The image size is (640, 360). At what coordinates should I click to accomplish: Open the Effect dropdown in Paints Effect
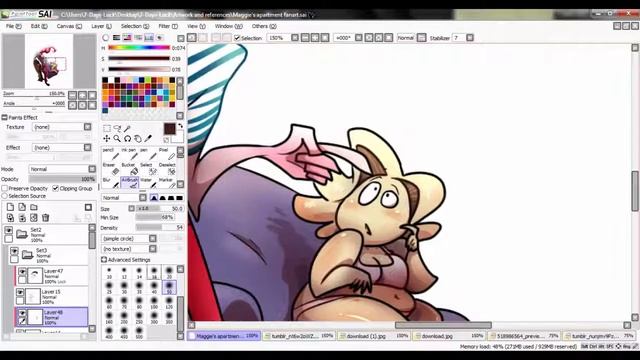point(87,147)
